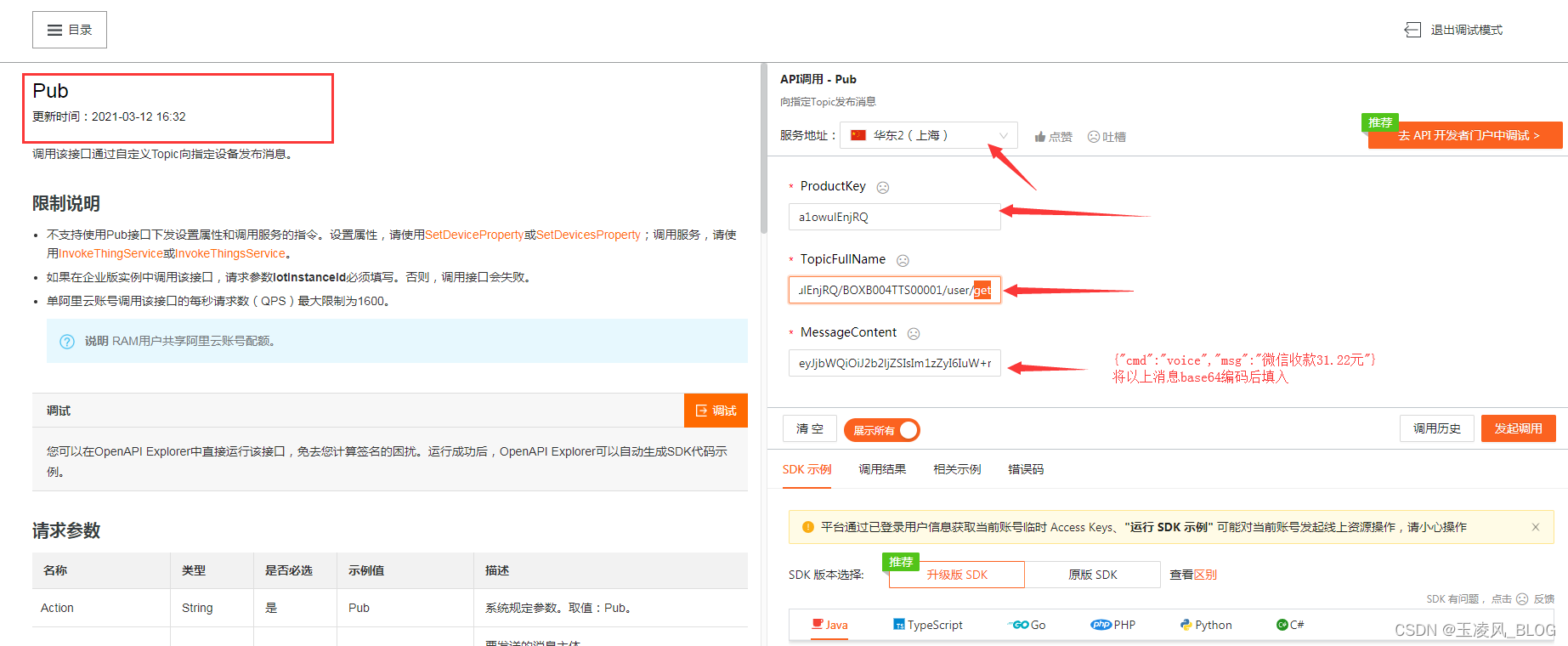Toggle the 展示所有 switch
The width and height of the screenshot is (1568, 646).
pyautogui.click(x=882, y=430)
